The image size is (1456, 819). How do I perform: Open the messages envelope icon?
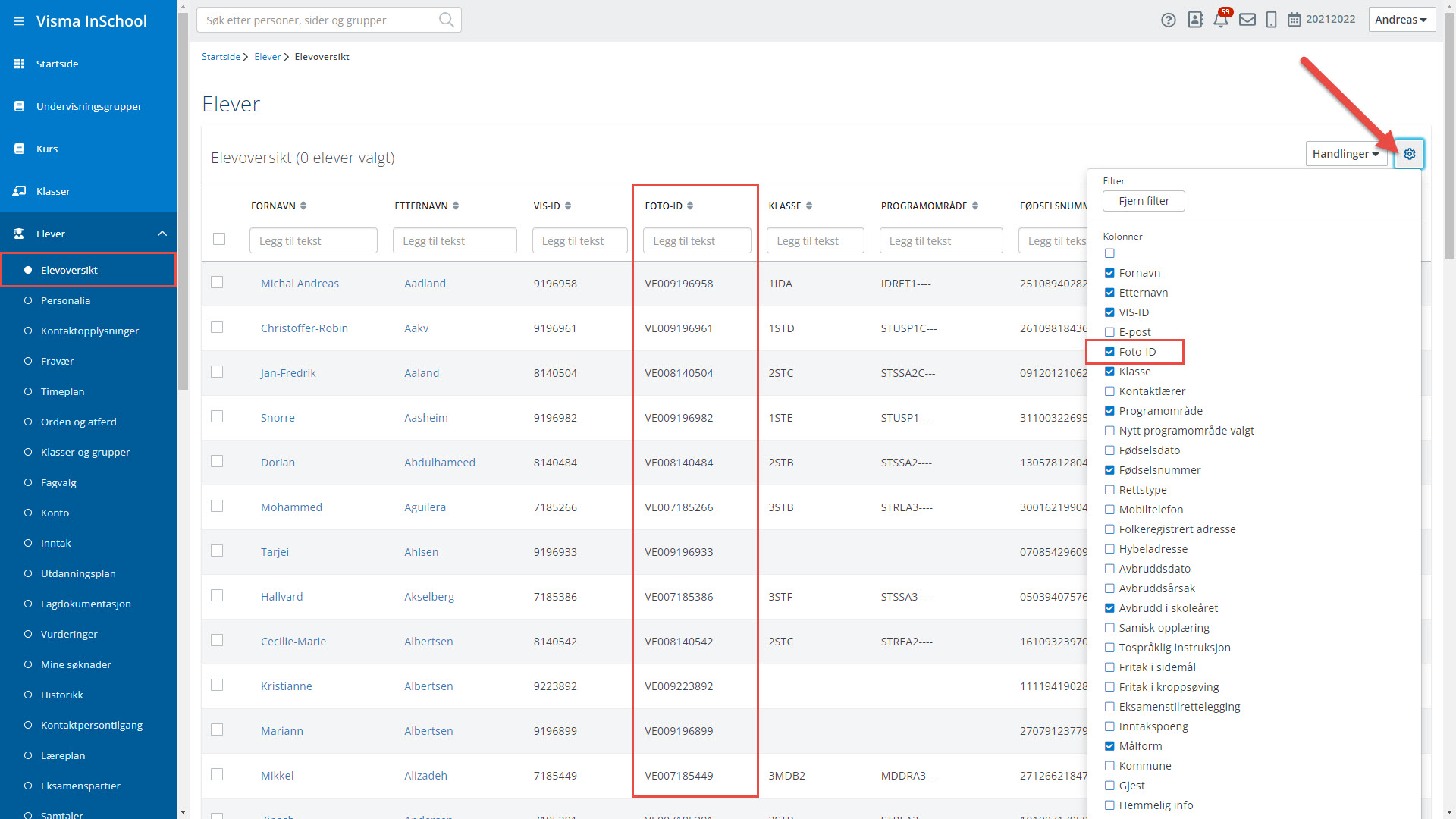tap(1247, 20)
